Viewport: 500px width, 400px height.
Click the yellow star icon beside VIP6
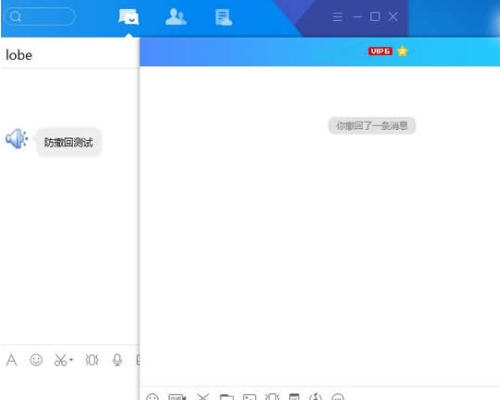(x=403, y=51)
